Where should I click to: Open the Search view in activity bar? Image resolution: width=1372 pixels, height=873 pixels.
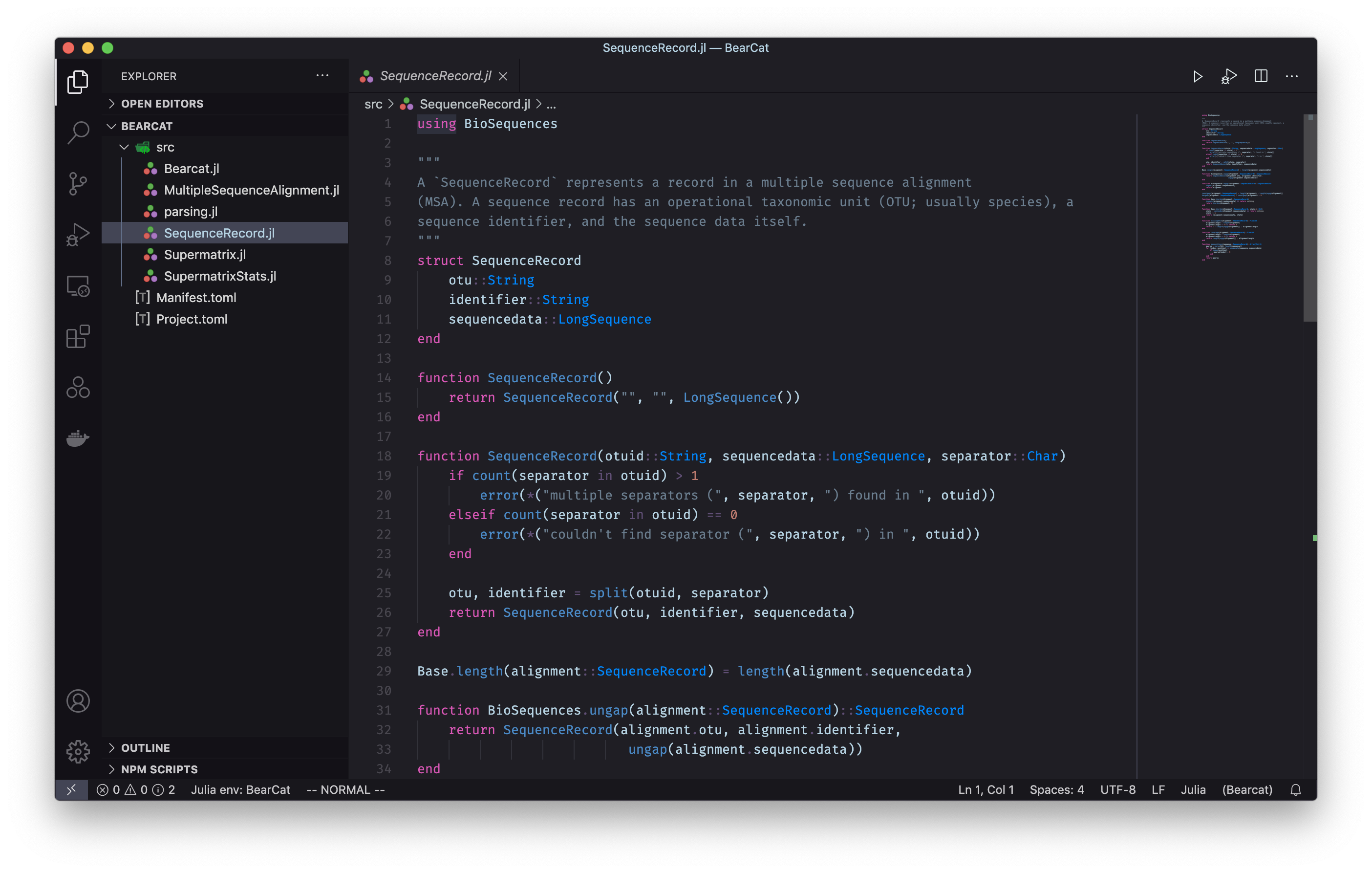pyautogui.click(x=78, y=132)
